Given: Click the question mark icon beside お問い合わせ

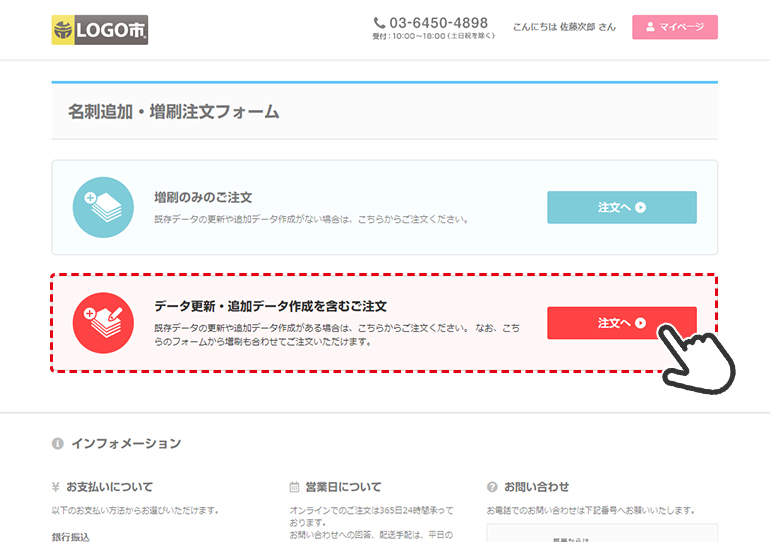Looking at the screenshot, I should (x=492, y=487).
